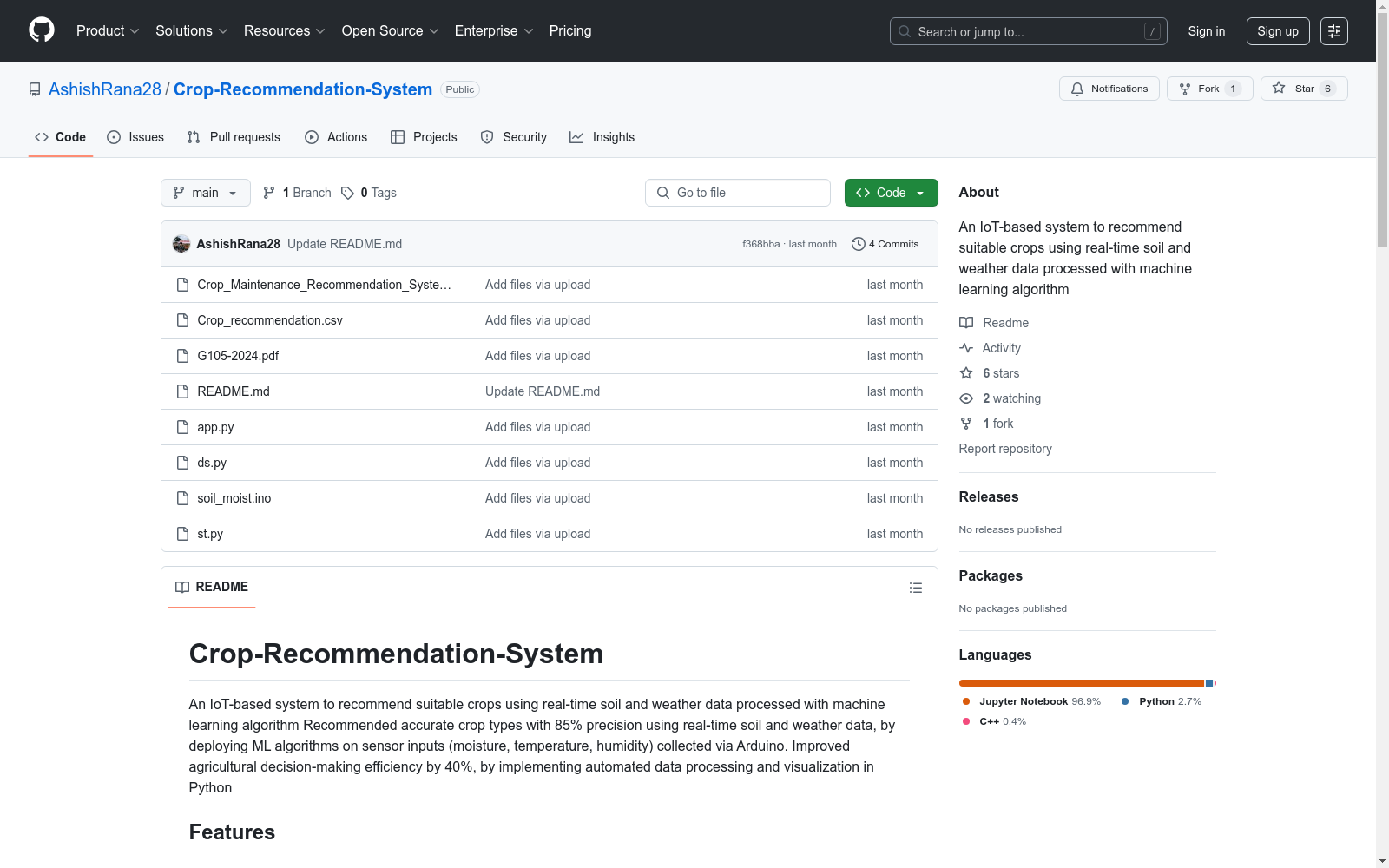Open the commit history clock icon

point(859,244)
